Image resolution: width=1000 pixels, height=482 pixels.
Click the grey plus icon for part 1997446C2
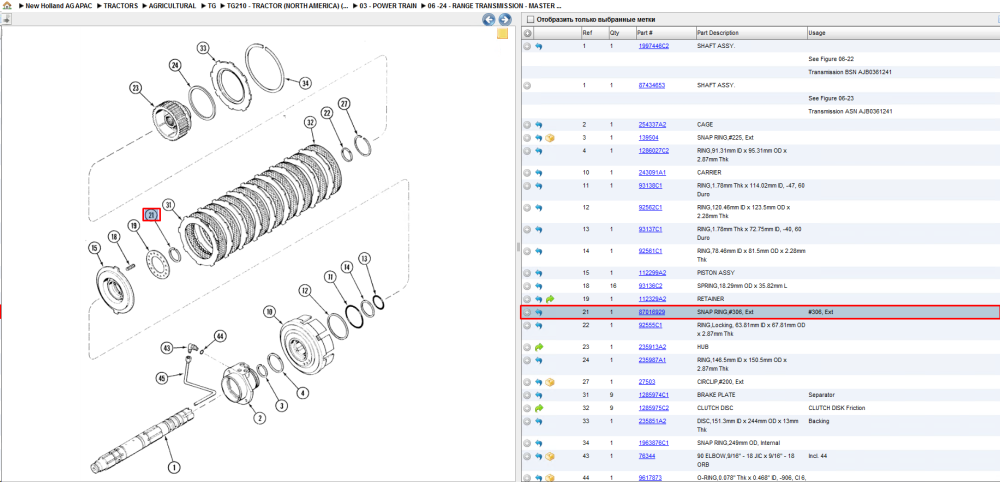pyautogui.click(x=527, y=47)
